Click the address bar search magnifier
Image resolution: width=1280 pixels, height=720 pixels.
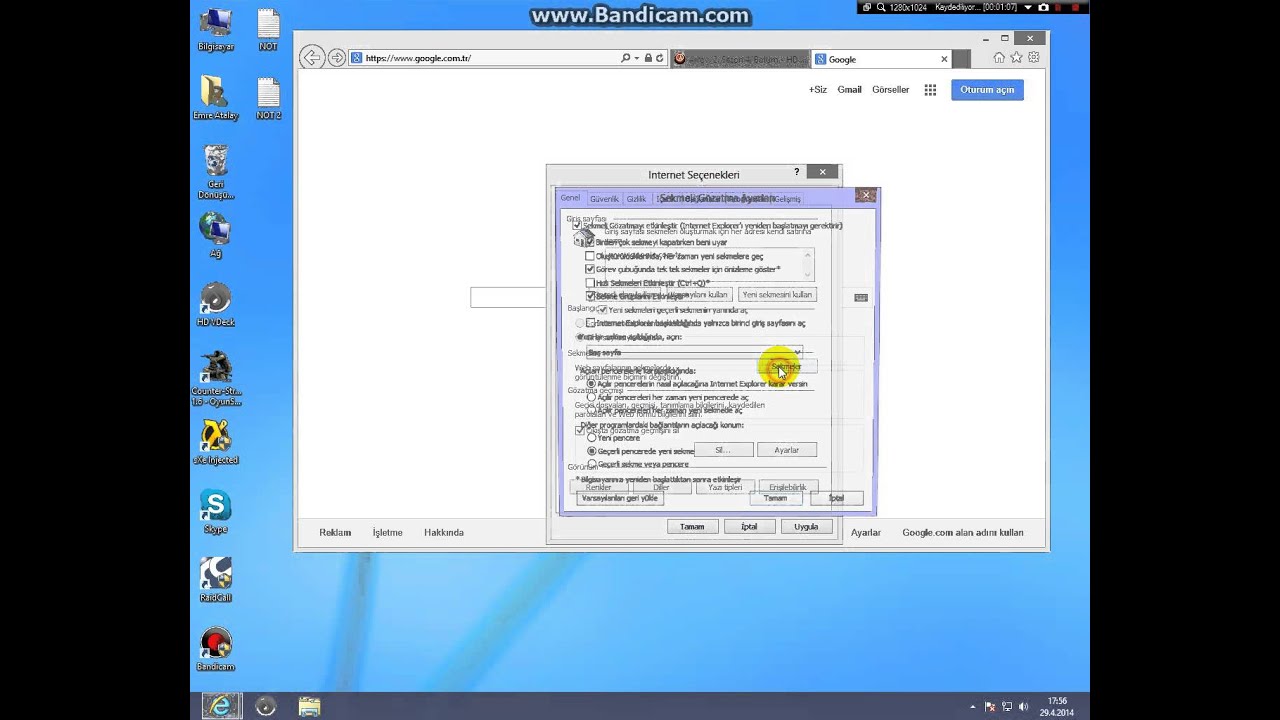[x=625, y=58]
